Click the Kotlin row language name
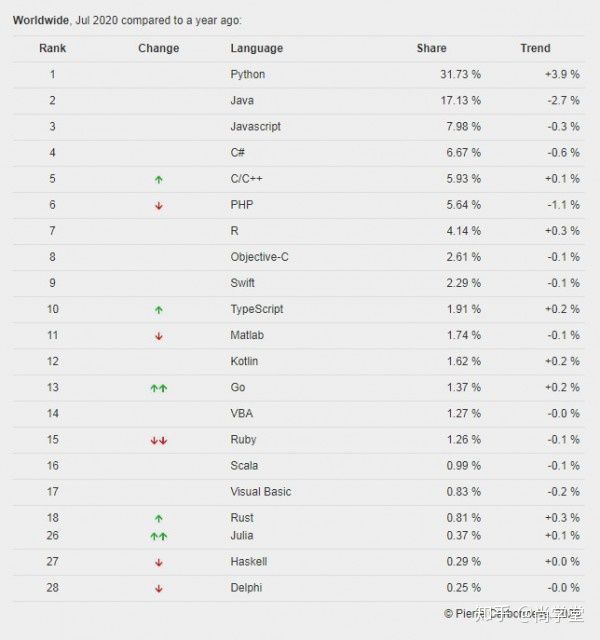The height and width of the screenshot is (640, 600). coord(244,361)
